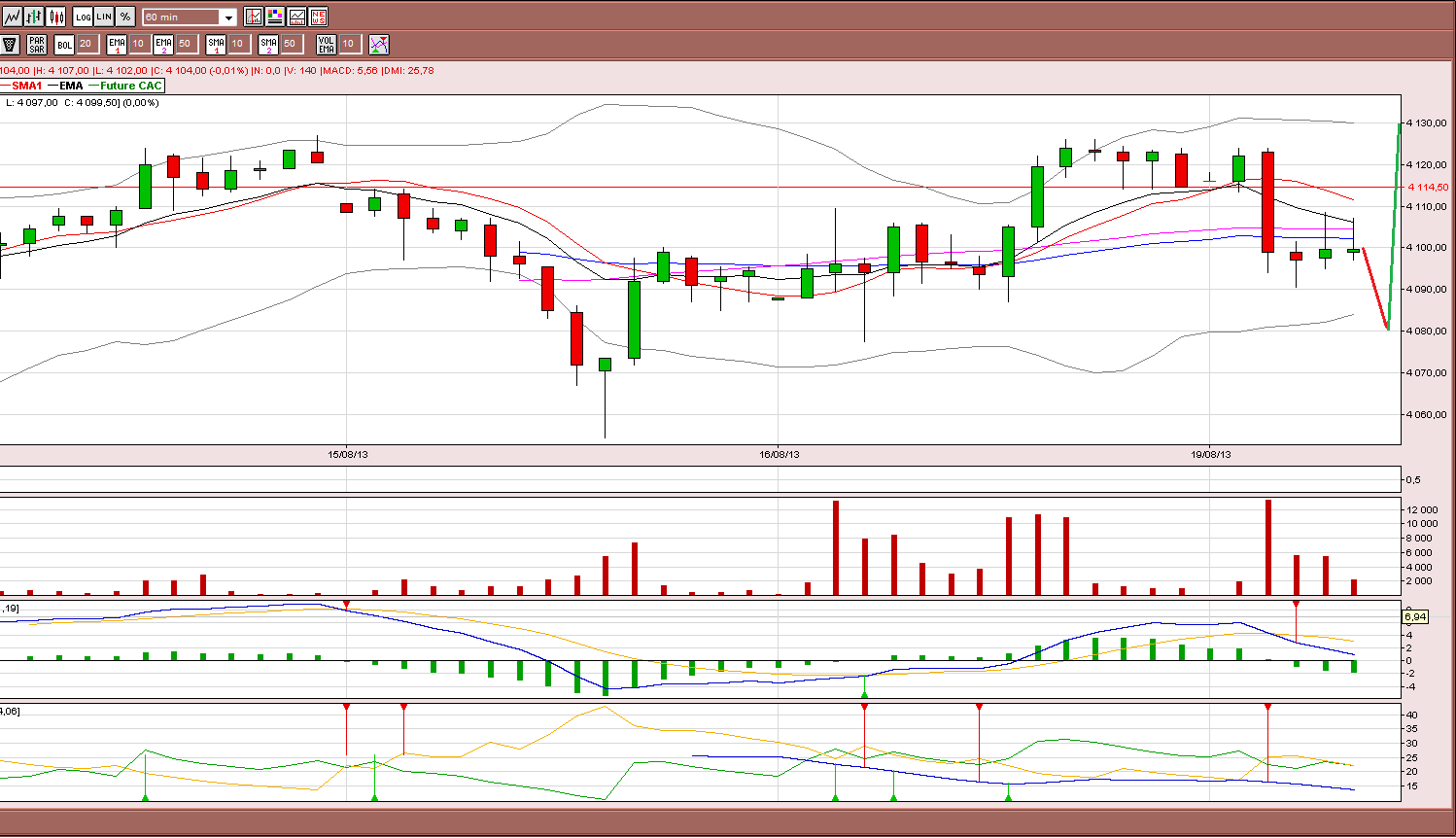Click the chart with volume icon

(x=296, y=17)
